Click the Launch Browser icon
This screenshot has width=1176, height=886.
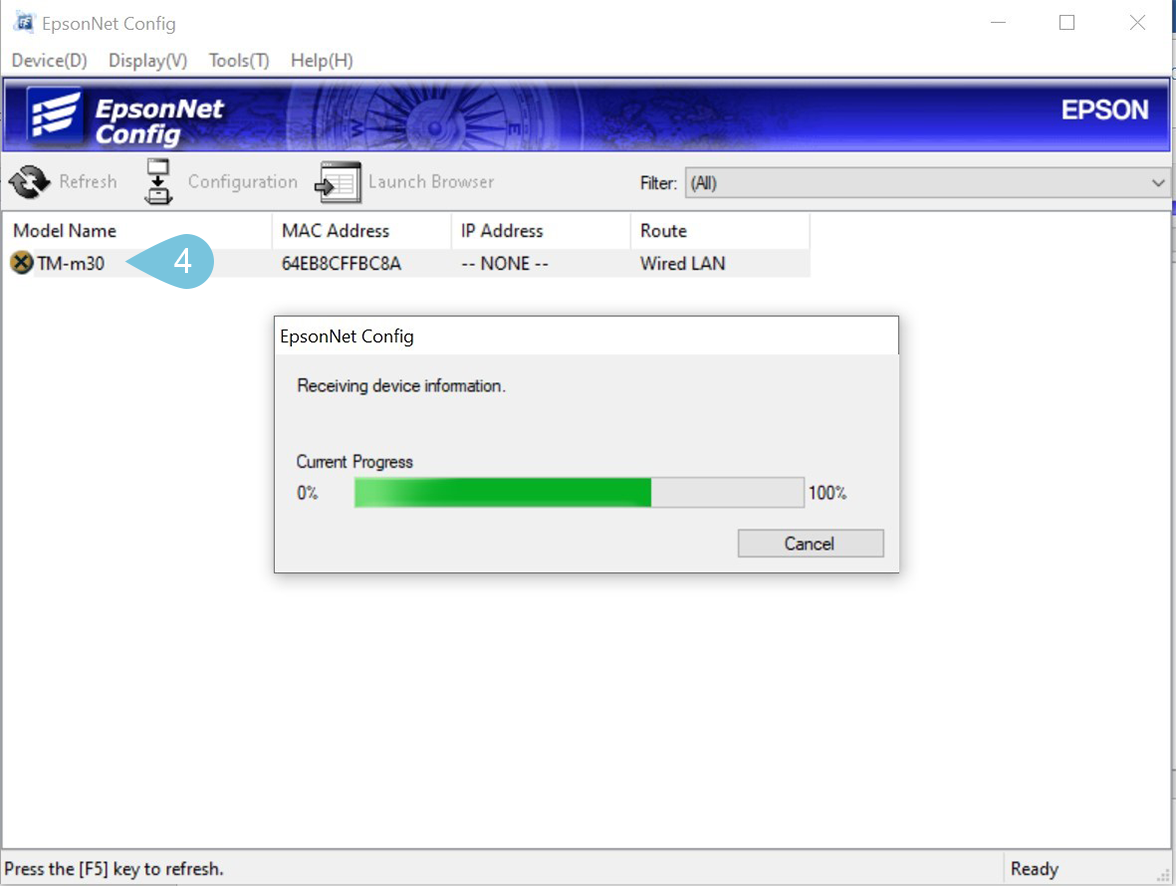(339, 182)
